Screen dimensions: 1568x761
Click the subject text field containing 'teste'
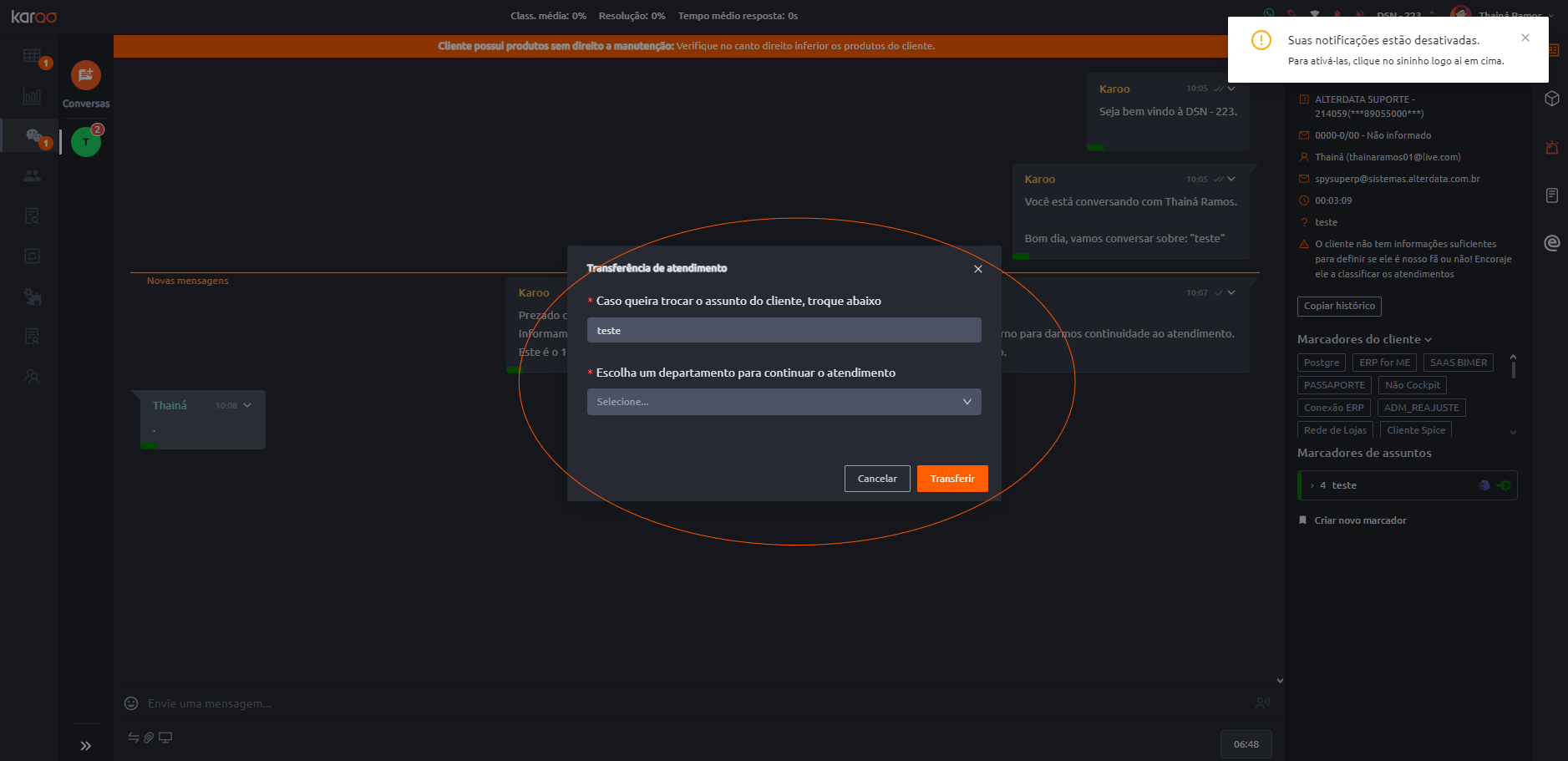pyautogui.click(x=784, y=331)
